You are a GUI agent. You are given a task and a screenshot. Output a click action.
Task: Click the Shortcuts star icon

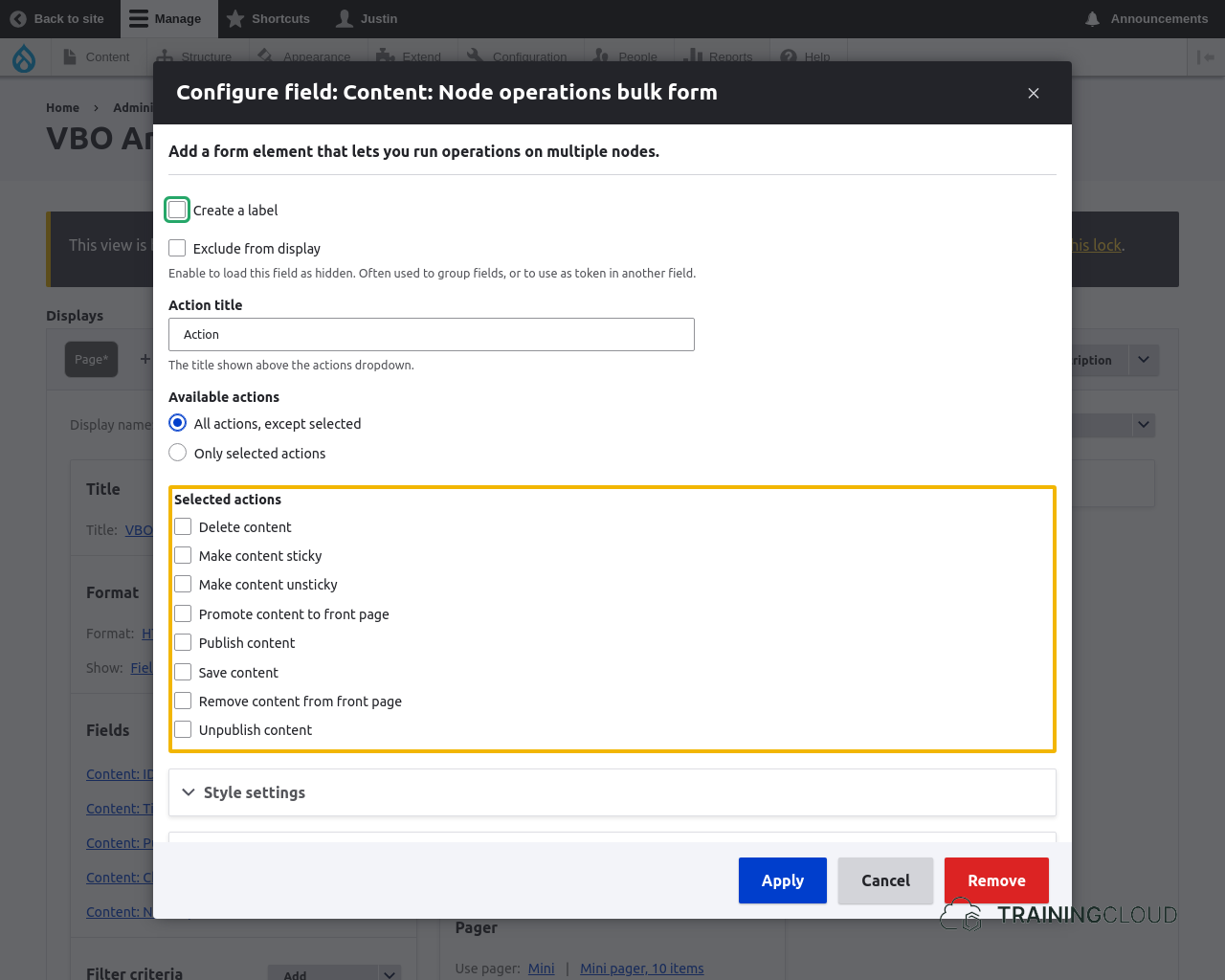pyautogui.click(x=235, y=18)
